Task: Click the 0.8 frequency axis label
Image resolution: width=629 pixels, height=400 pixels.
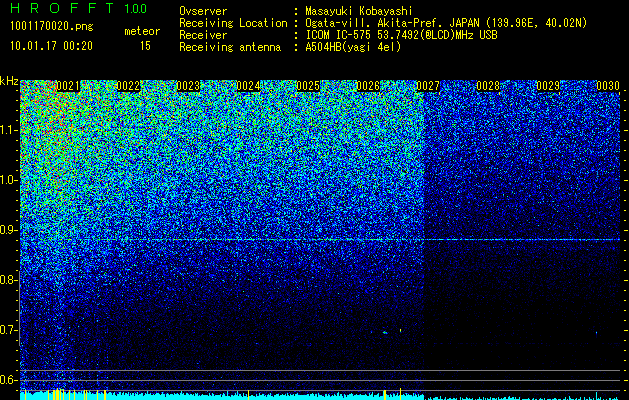Action: click(x=8, y=280)
